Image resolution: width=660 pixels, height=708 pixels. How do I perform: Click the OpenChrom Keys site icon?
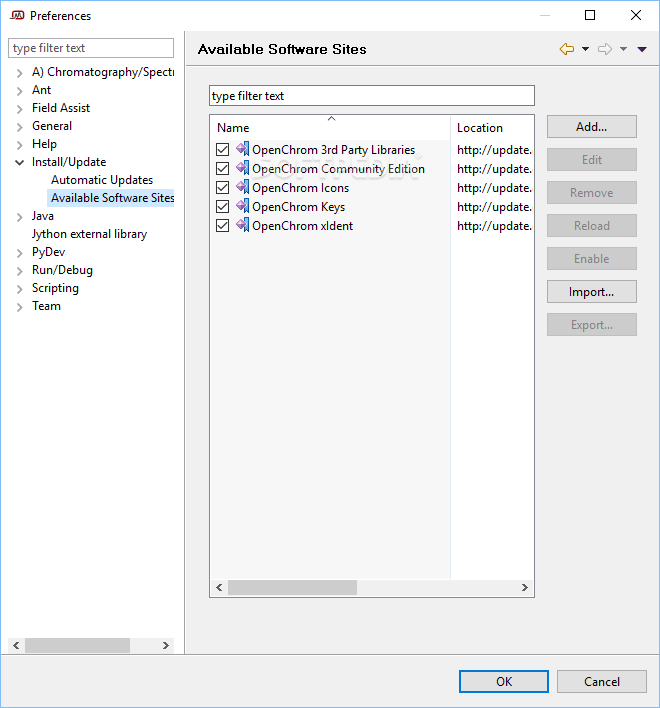(x=242, y=205)
